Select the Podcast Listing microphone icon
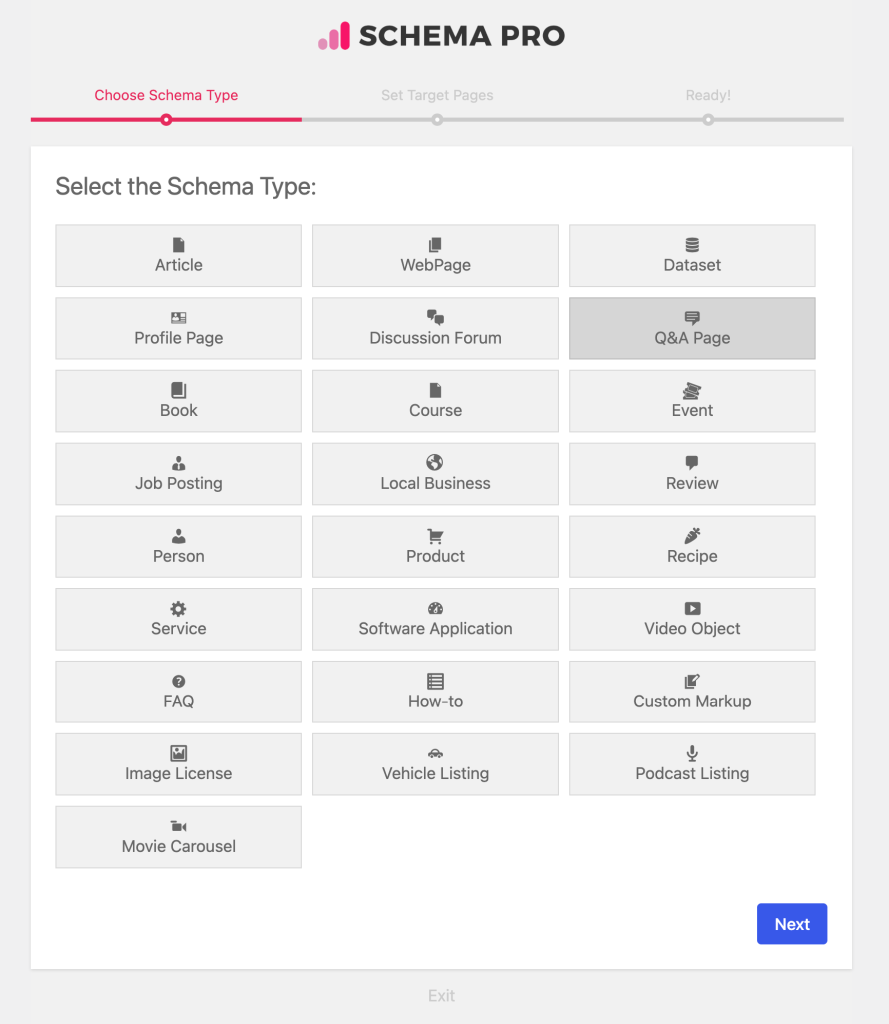The height and width of the screenshot is (1024, 889). [x=692, y=753]
